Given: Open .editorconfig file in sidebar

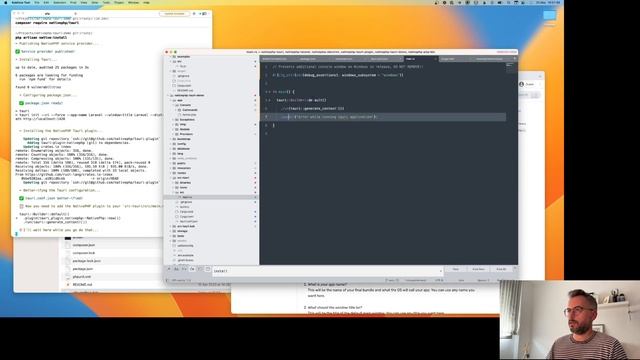Looking at the screenshot, I should click(x=185, y=246).
